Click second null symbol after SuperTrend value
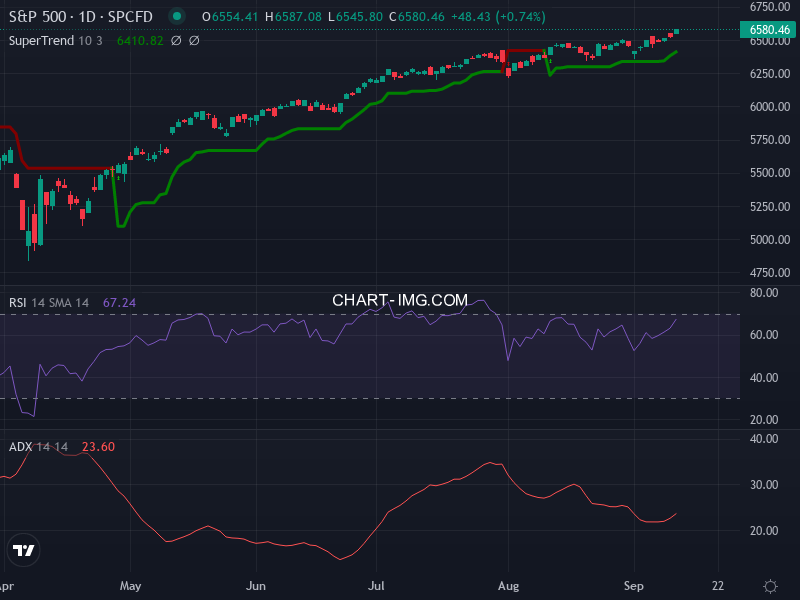Screen dimensions: 800x600 (x=194, y=41)
